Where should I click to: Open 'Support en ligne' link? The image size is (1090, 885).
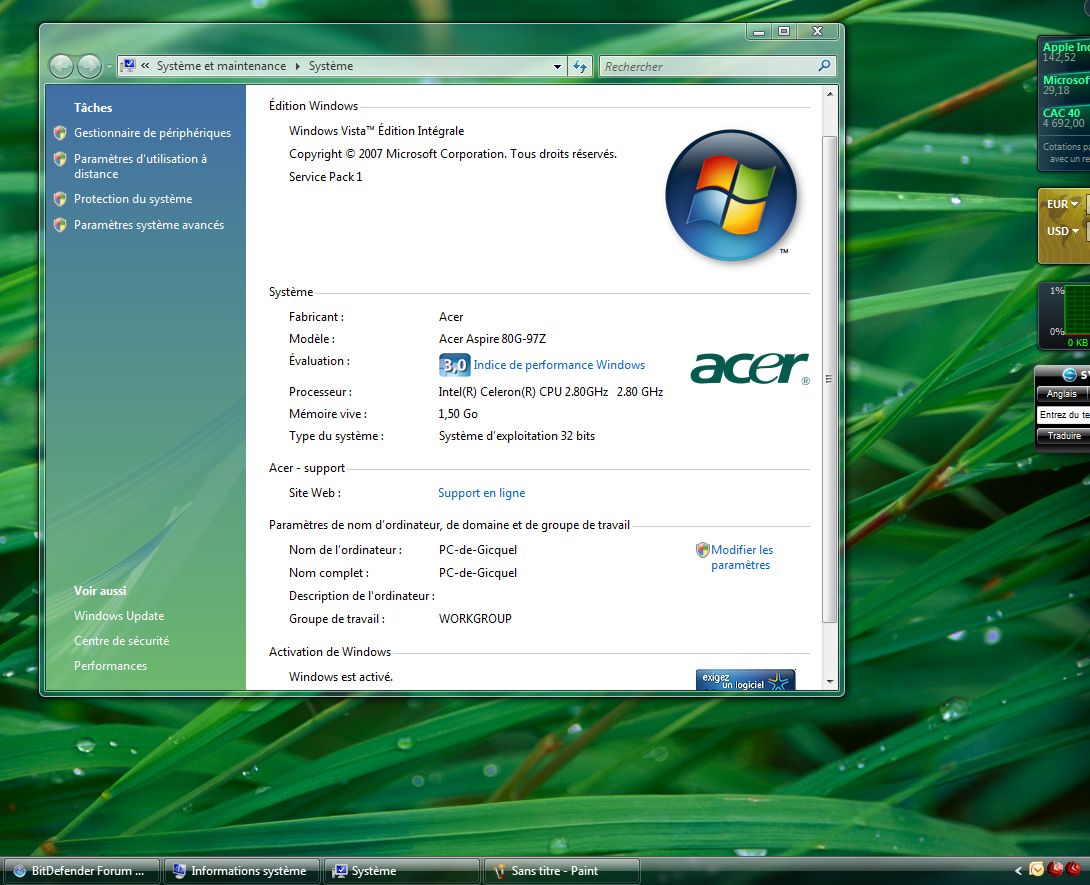tap(481, 493)
